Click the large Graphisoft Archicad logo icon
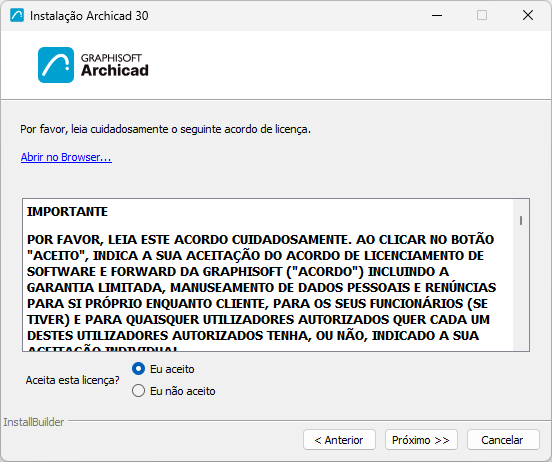Viewport: 552px width, 462px height. (56, 65)
